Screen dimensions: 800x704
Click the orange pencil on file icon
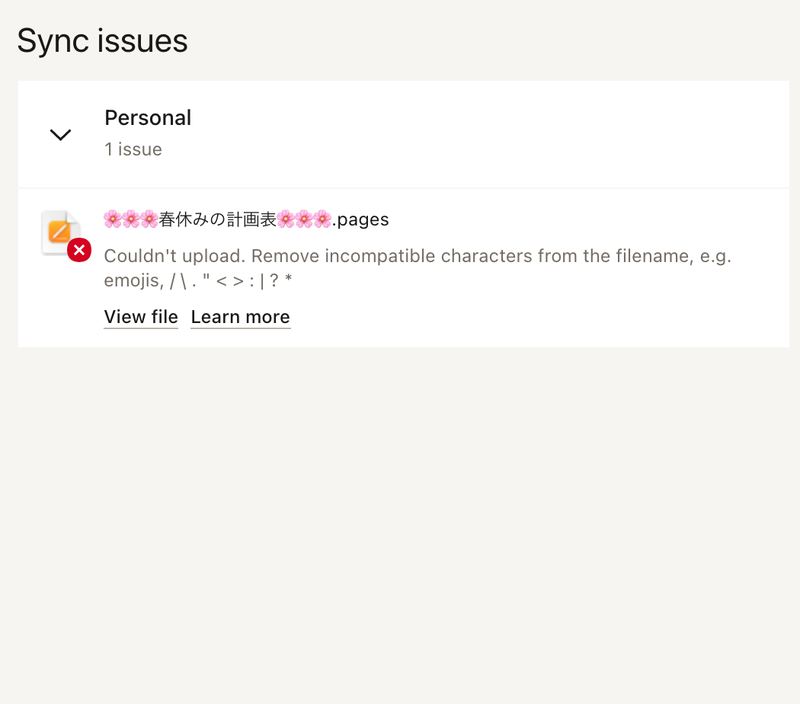(x=59, y=232)
